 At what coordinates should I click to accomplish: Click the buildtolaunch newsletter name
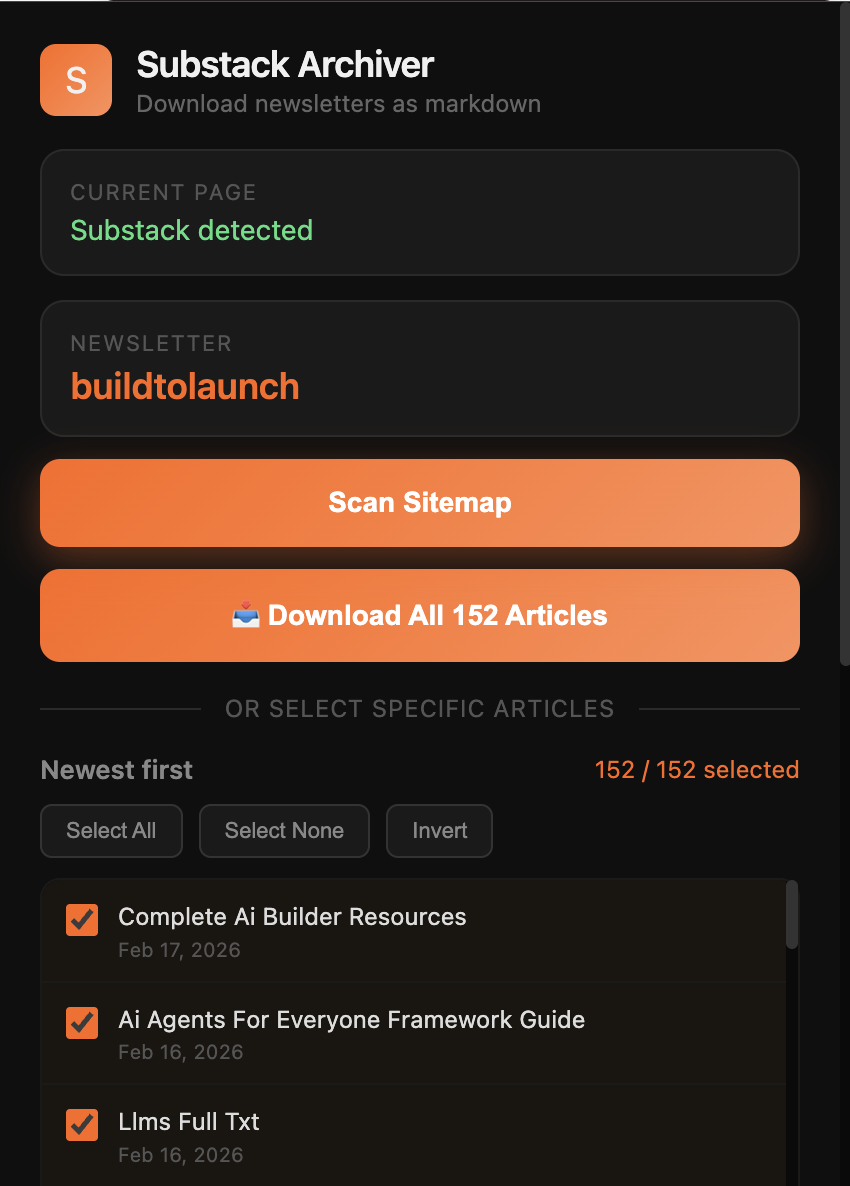(185, 387)
